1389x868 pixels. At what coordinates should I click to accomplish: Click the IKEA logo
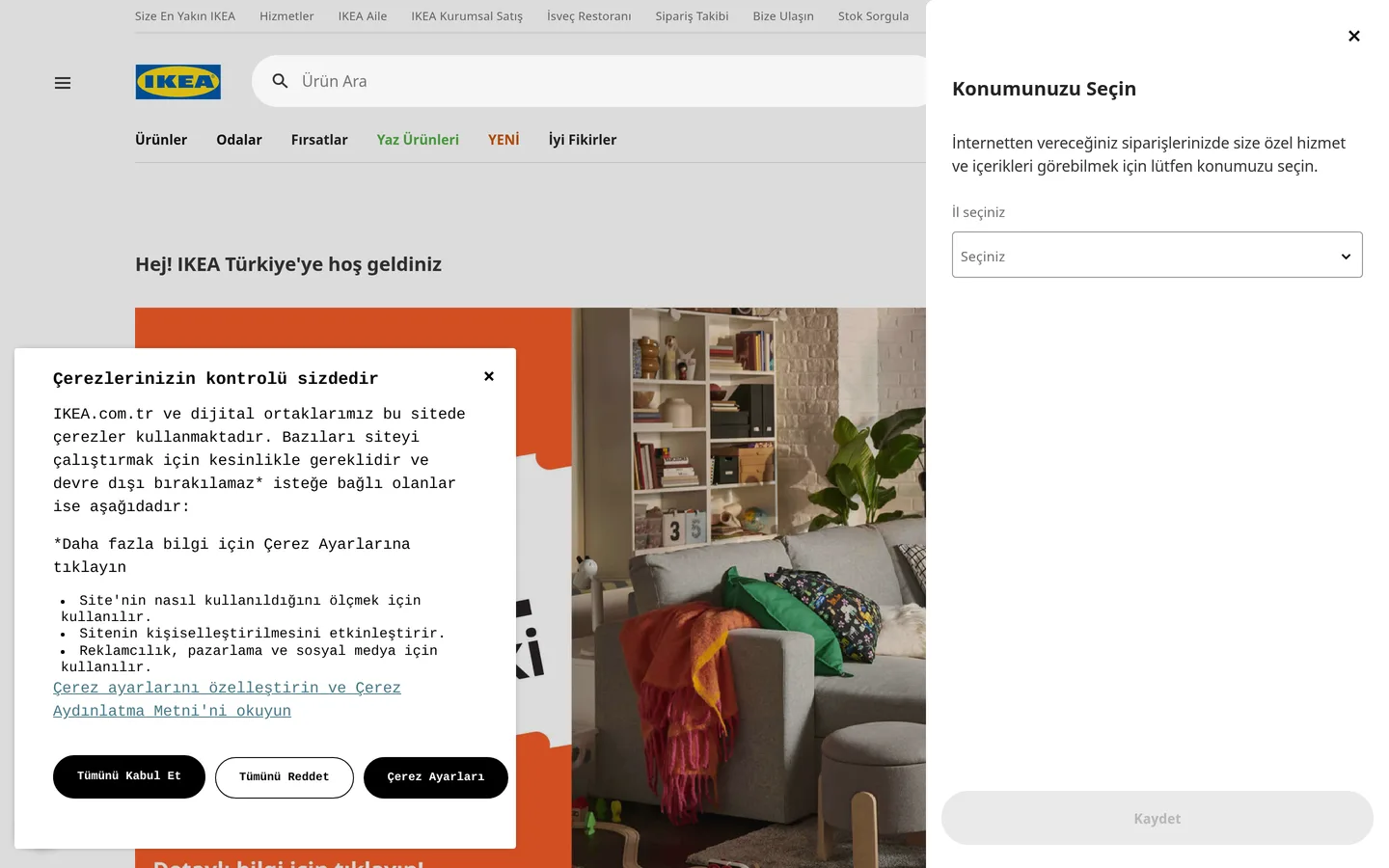pyautogui.click(x=178, y=82)
